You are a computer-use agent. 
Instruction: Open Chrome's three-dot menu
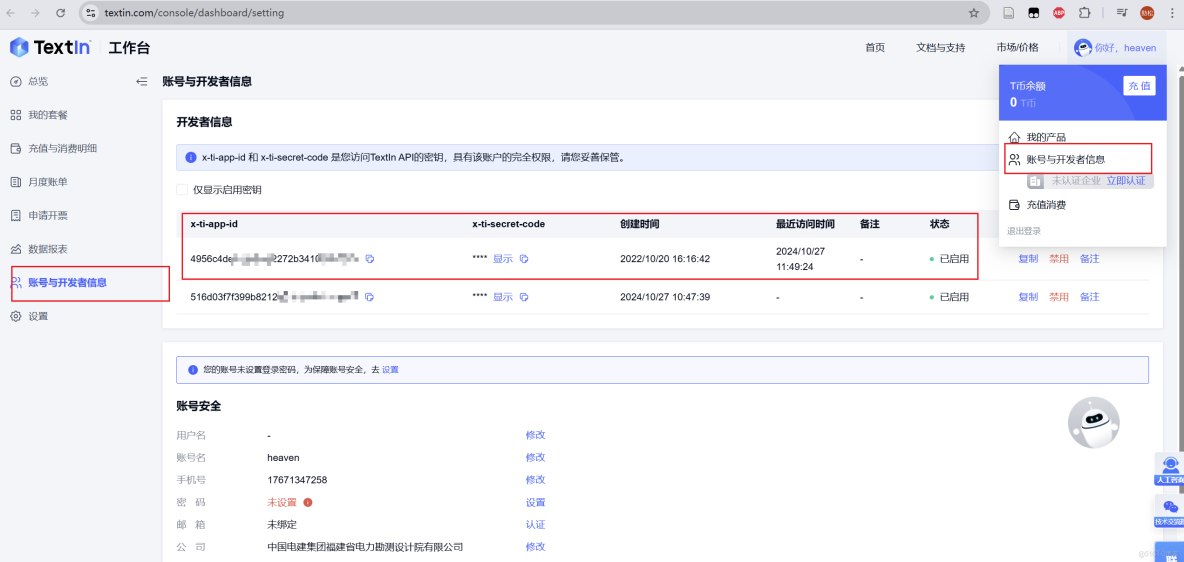[1172, 13]
